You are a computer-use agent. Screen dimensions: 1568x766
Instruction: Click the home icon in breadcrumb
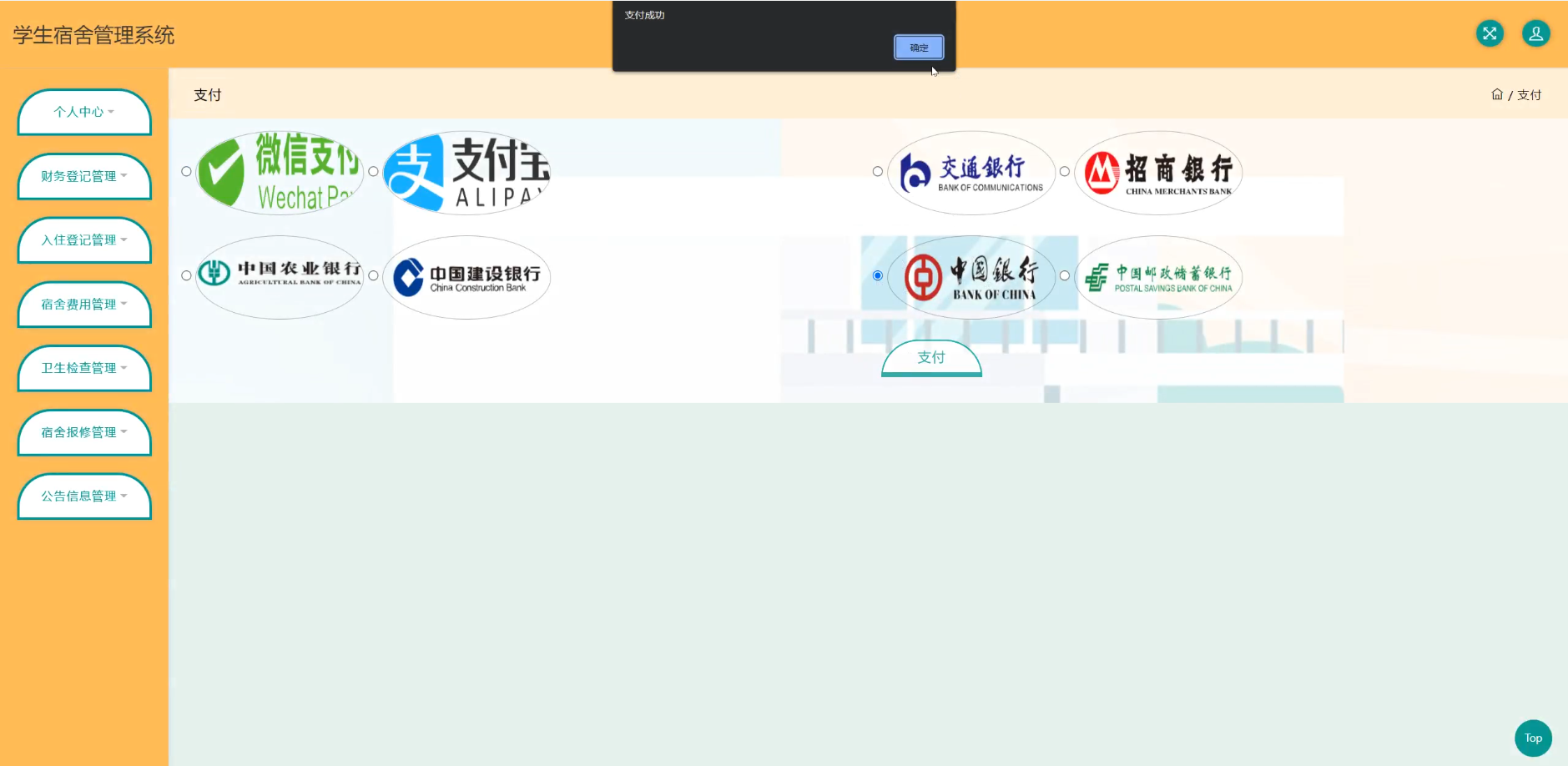coord(1497,94)
